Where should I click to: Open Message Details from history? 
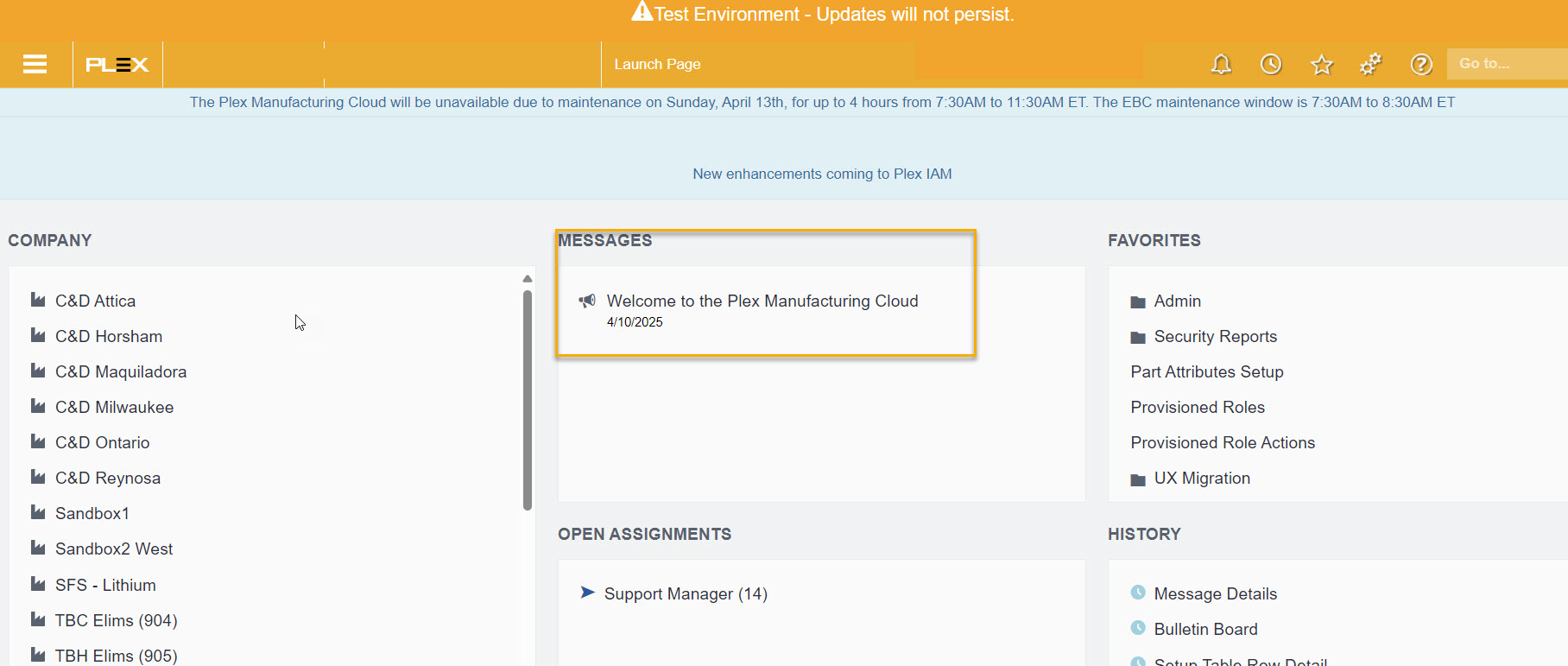click(x=1216, y=593)
